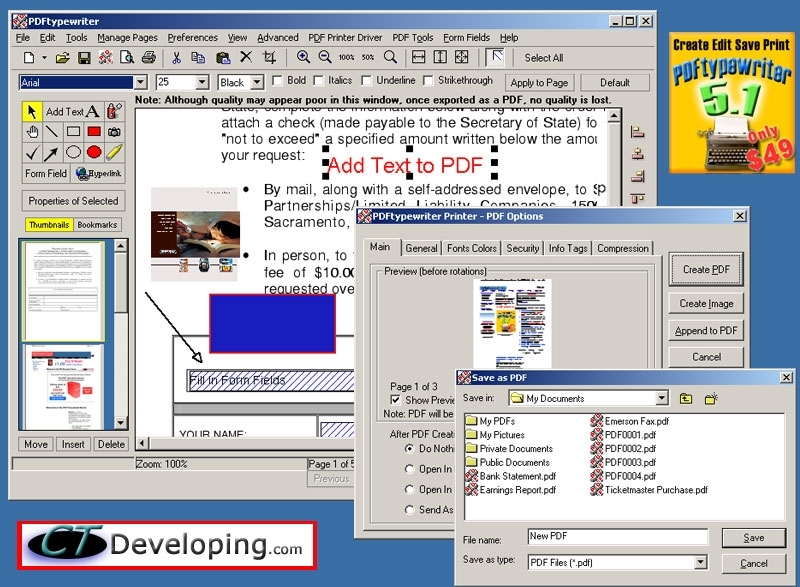Switch to the Security tab

click(x=522, y=248)
